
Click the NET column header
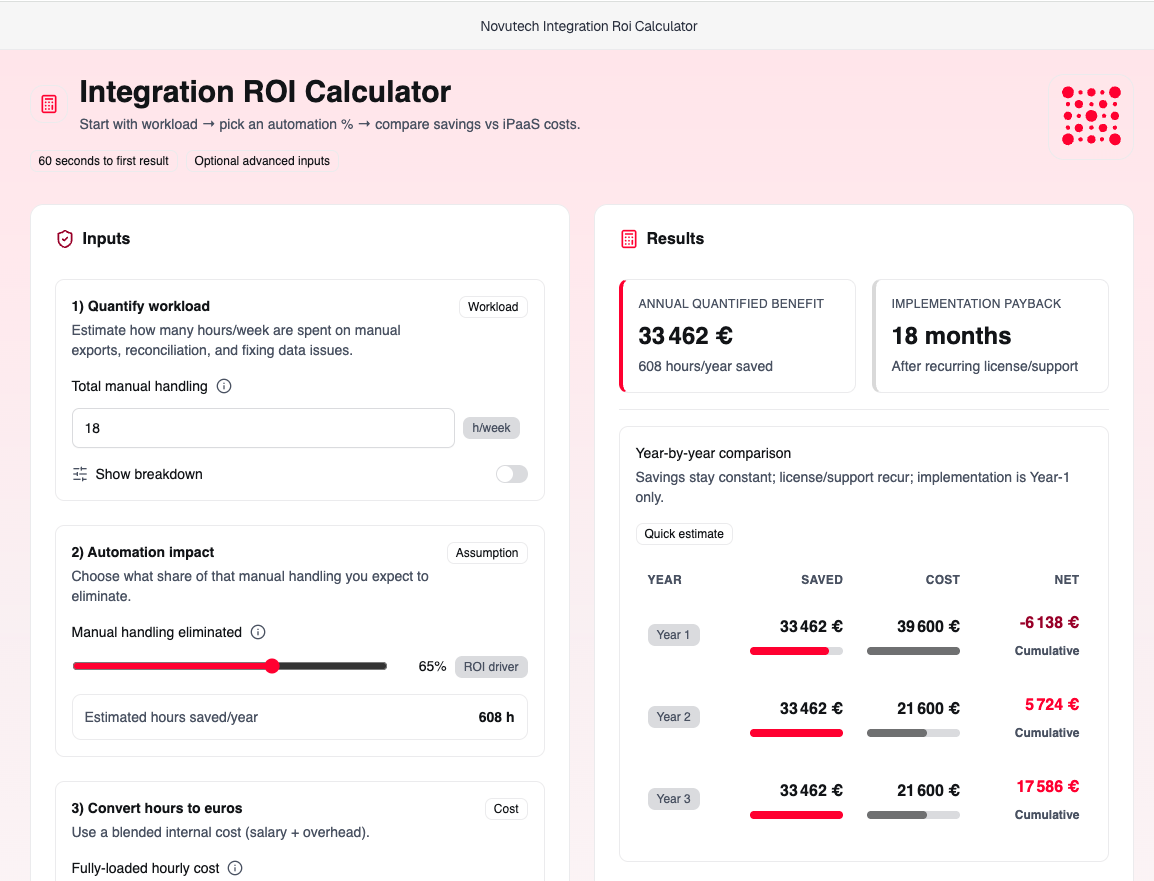pos(1066,580)
